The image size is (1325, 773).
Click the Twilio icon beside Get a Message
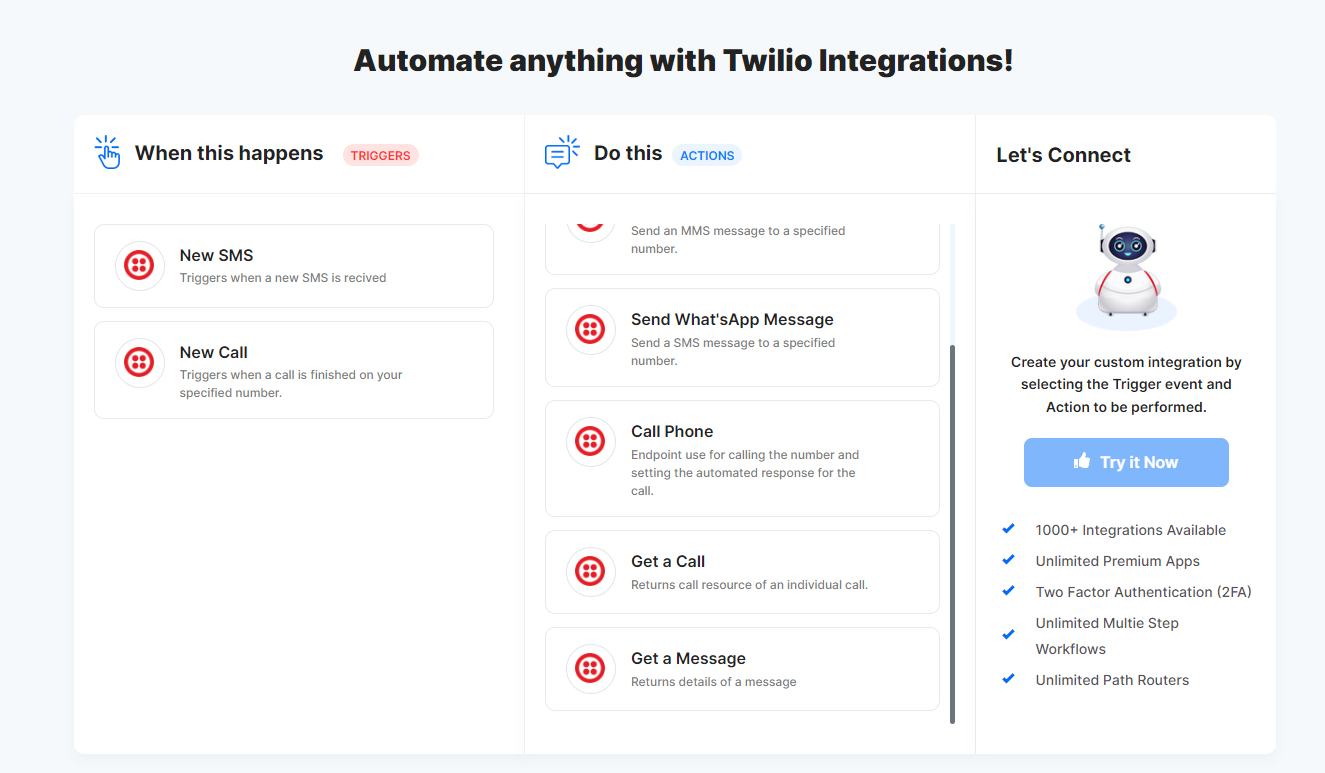(x=590, y=669)
